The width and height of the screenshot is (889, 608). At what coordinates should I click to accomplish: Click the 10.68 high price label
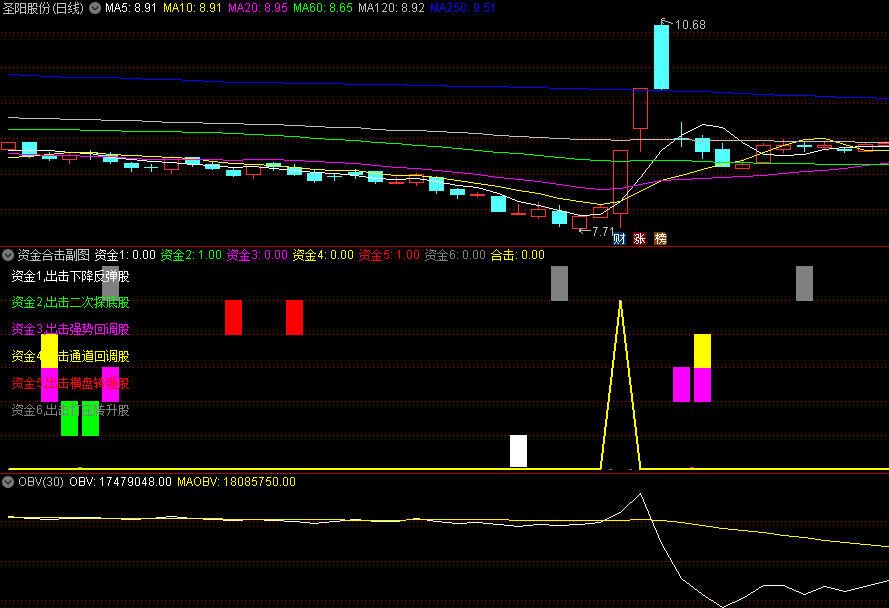coord(690,25)
